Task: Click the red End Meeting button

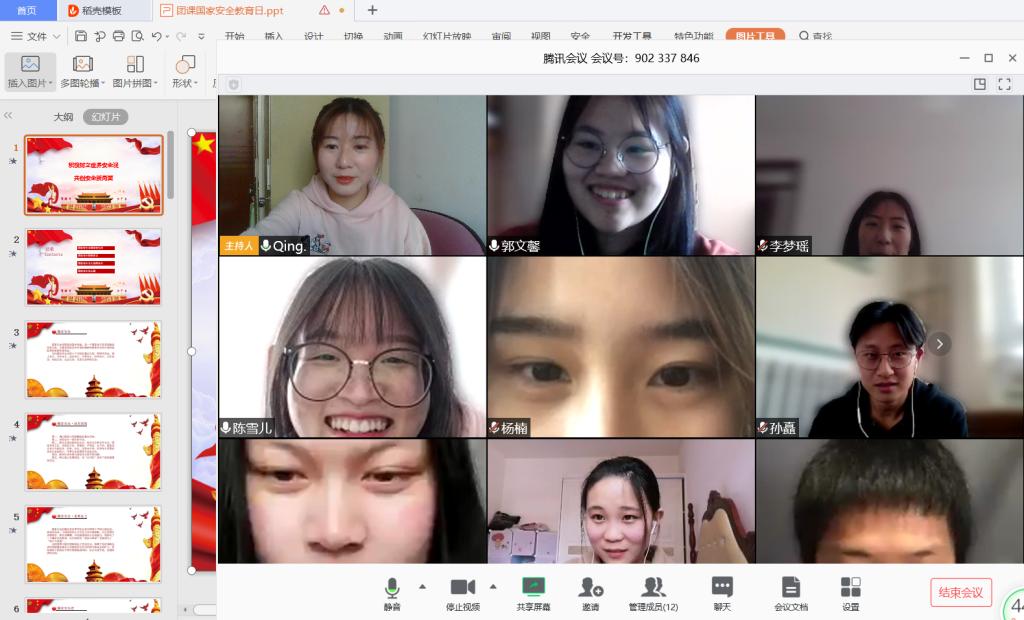Action: tap(960, 592)
